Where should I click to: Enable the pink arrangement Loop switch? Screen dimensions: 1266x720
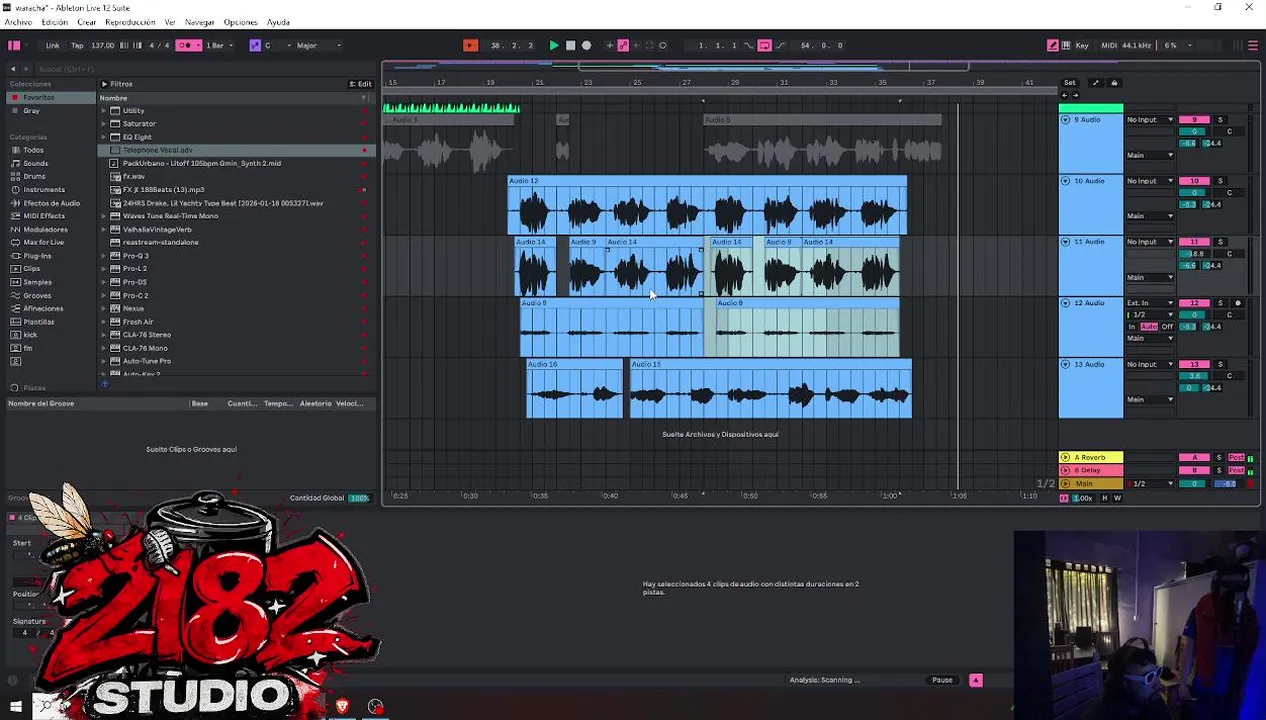click(764, 45)
